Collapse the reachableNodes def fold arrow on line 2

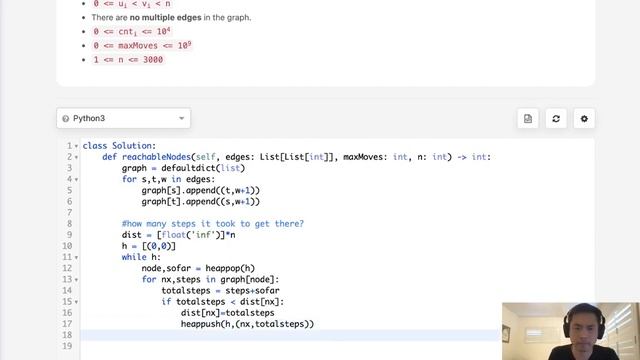(76, 157)
